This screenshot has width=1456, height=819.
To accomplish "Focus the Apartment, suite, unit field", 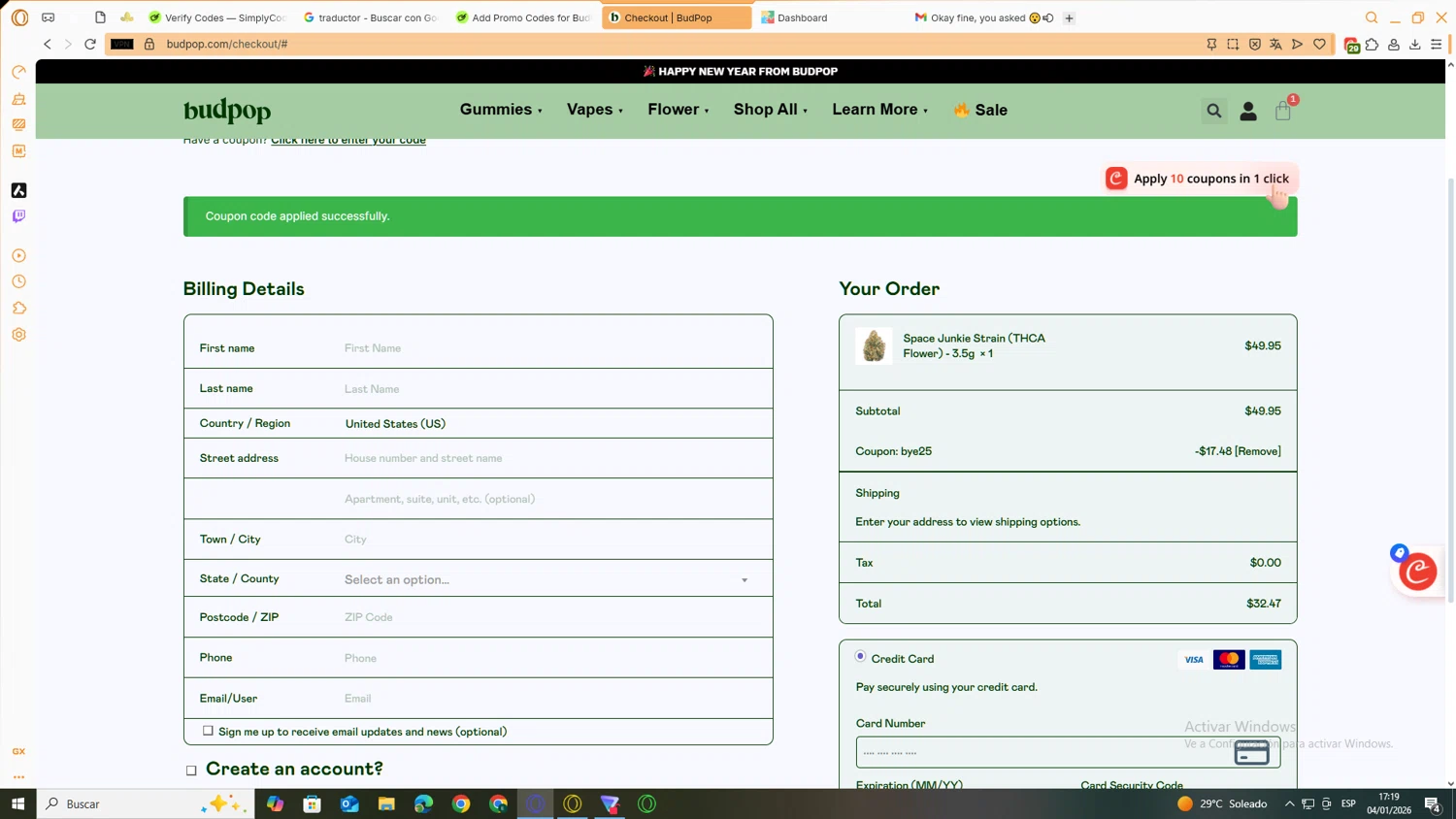I will [553, 499].
